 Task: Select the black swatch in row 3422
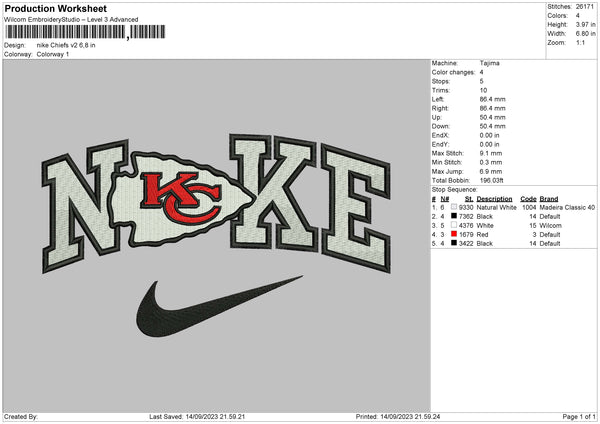tap(454, 243)
